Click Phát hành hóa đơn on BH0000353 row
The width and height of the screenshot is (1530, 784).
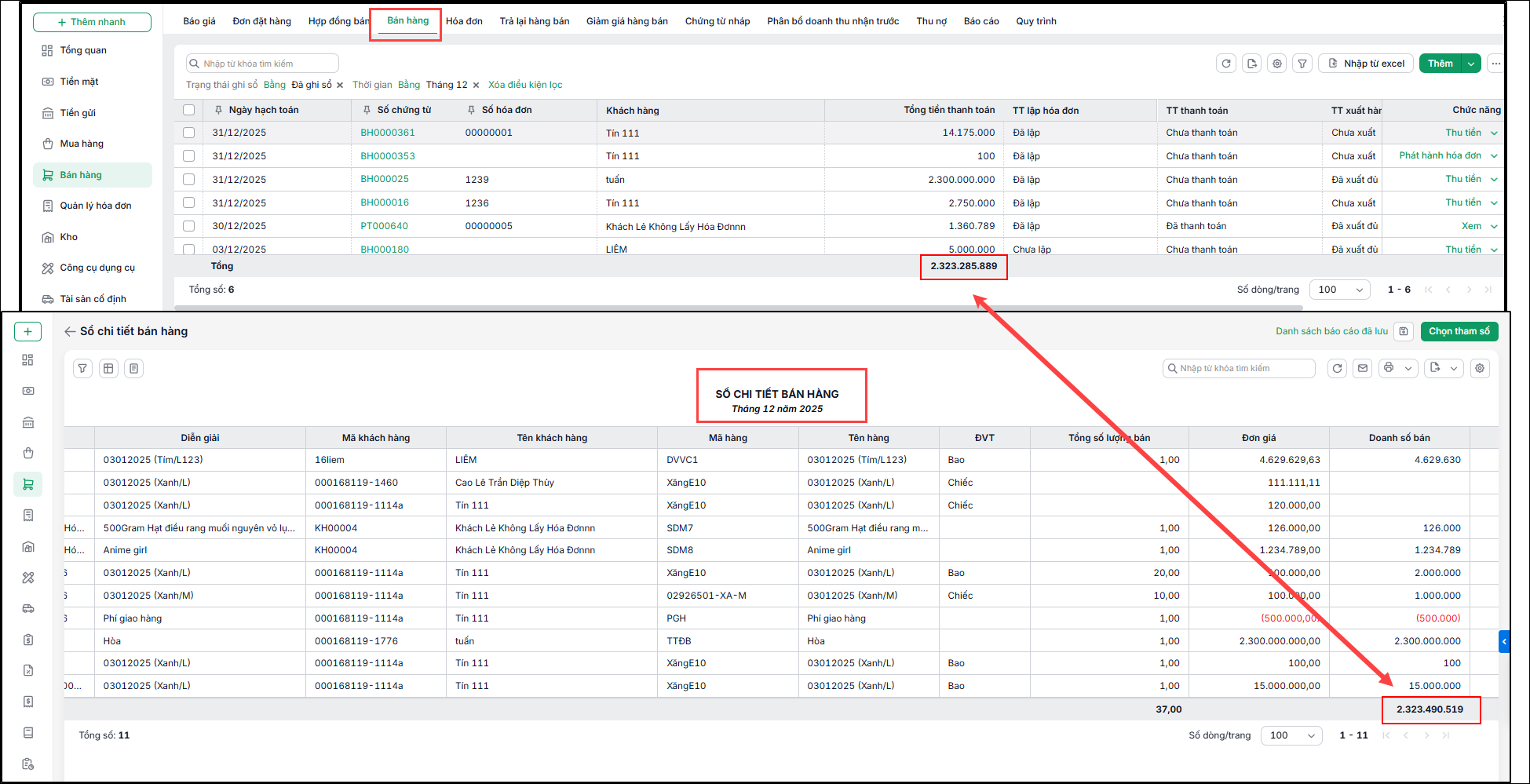tap(1440, 155)
